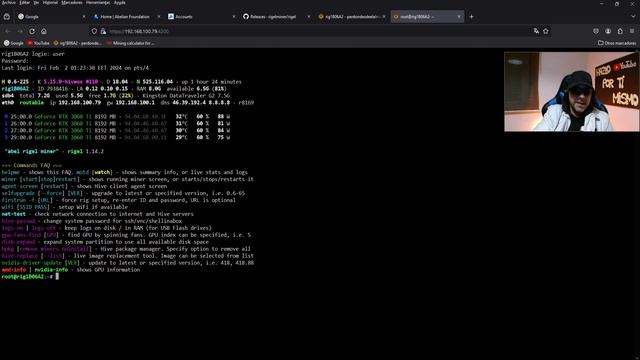Go to the browser home page
The height and width of the screenshot is (360, 640).
click(44, 31)
